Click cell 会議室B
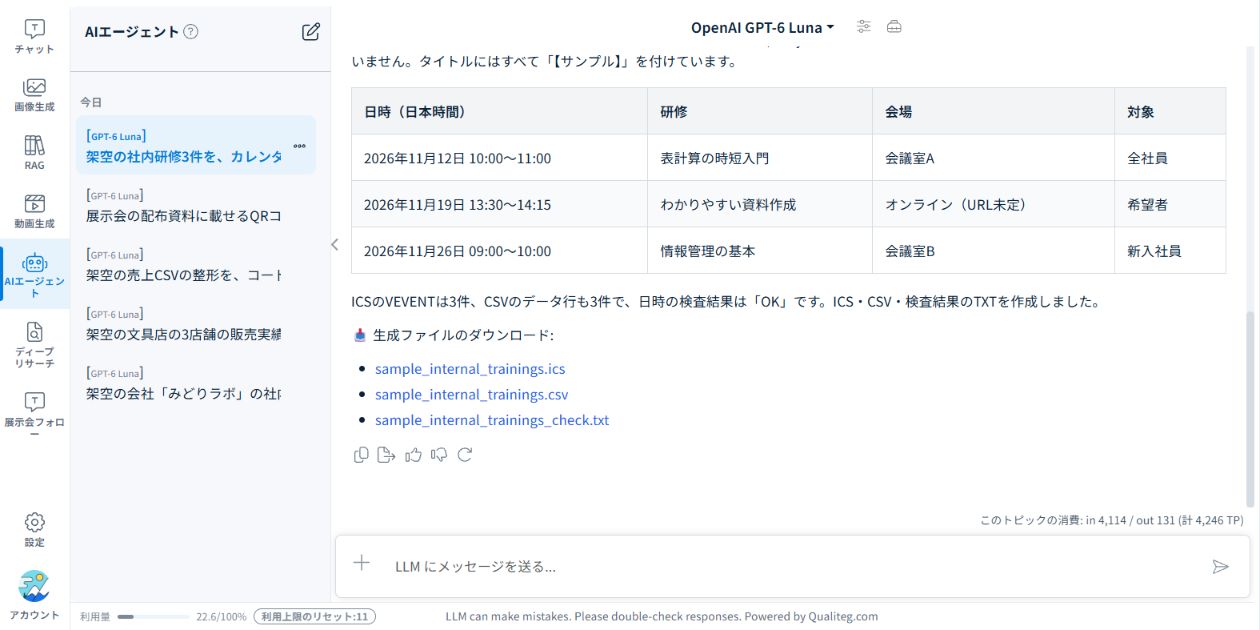Screen dimensions: 1260x630 [x=993, y=251]
